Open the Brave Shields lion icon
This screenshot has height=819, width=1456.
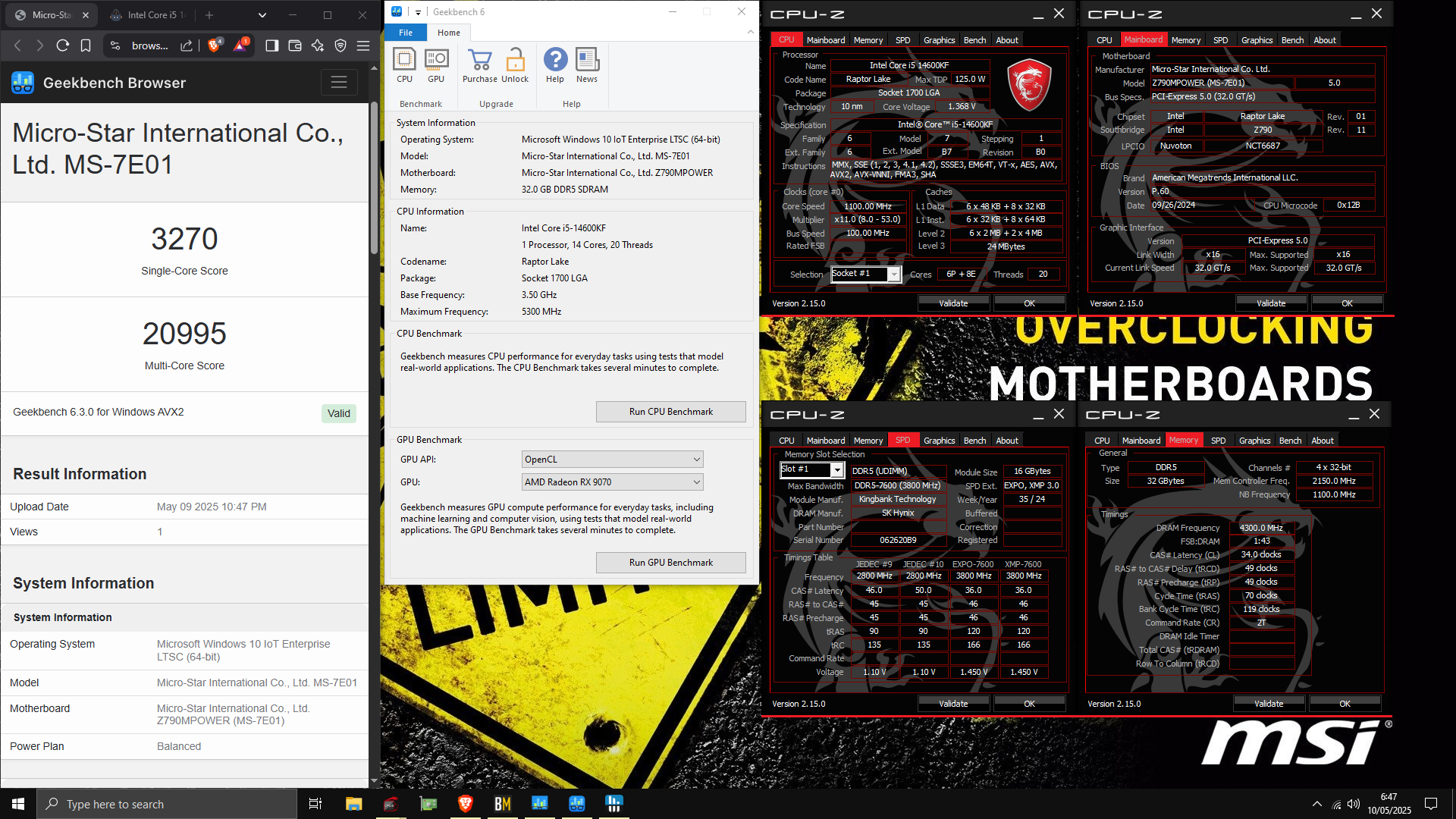[214, 45]
